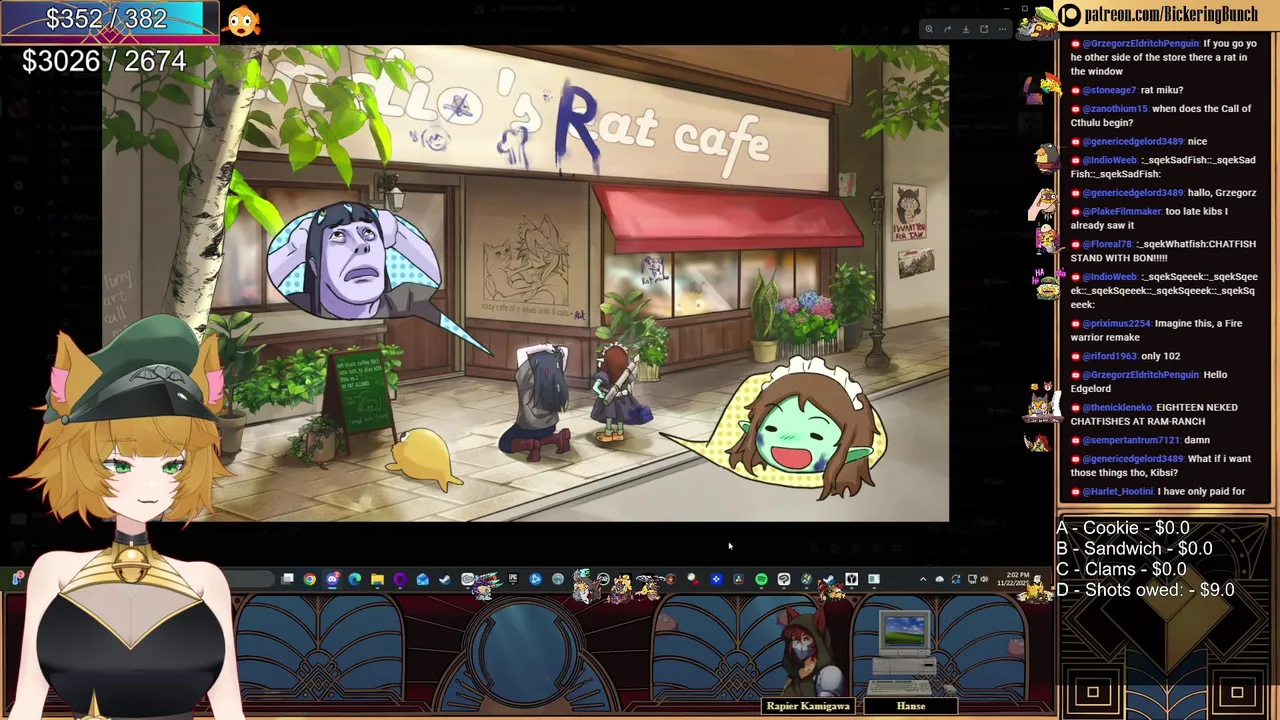1280x720 pixels.
Task: Select username @stoneage7 in chat
Action: [1109, 90]
